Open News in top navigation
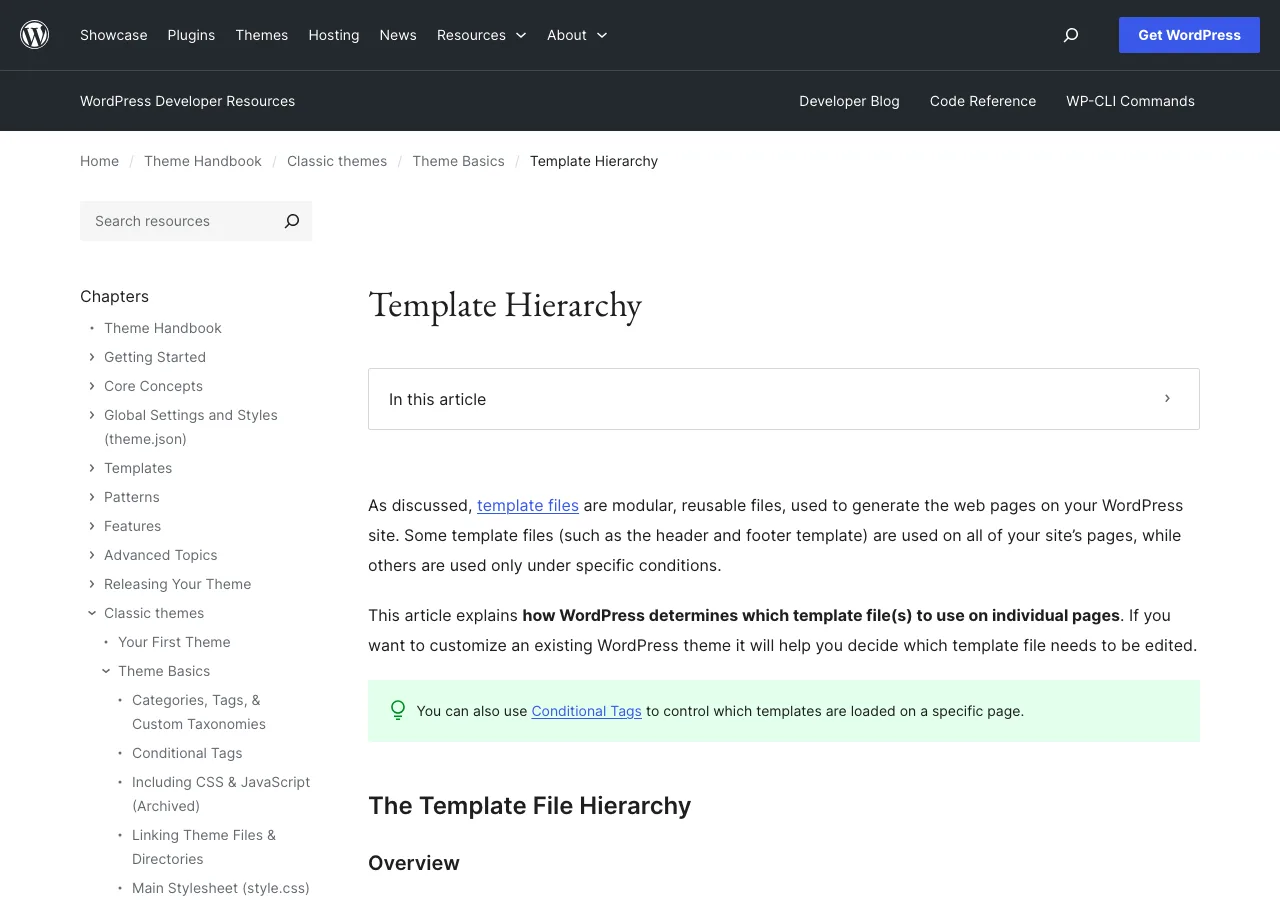 pos(398,35)
